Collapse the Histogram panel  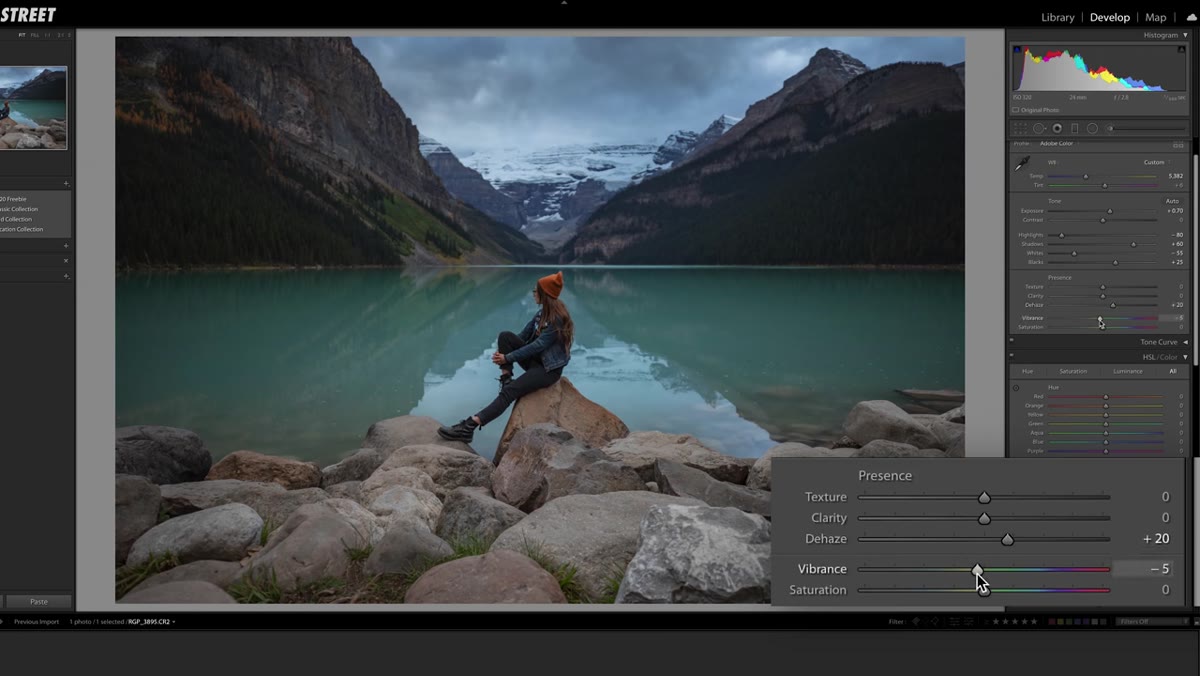point(1186,35)
